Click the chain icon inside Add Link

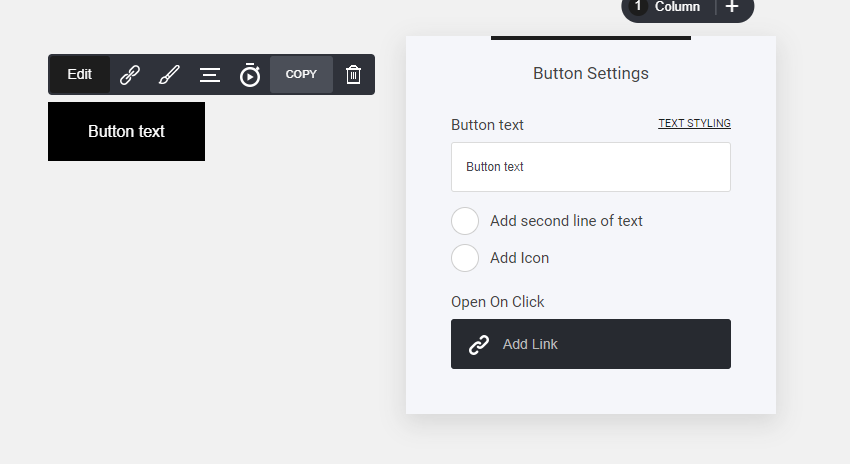479,344
